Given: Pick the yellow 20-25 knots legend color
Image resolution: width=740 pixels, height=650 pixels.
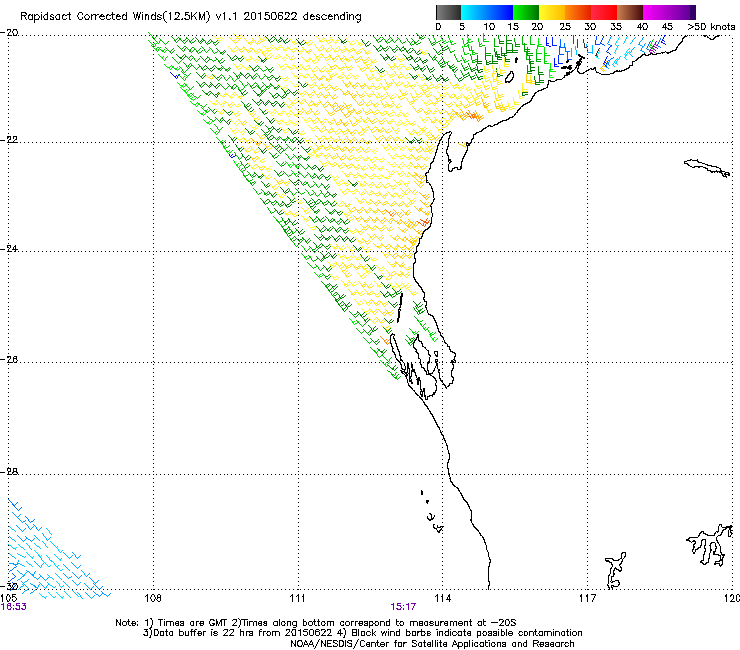Looking at the screenshot, I should tap(552, 12).
